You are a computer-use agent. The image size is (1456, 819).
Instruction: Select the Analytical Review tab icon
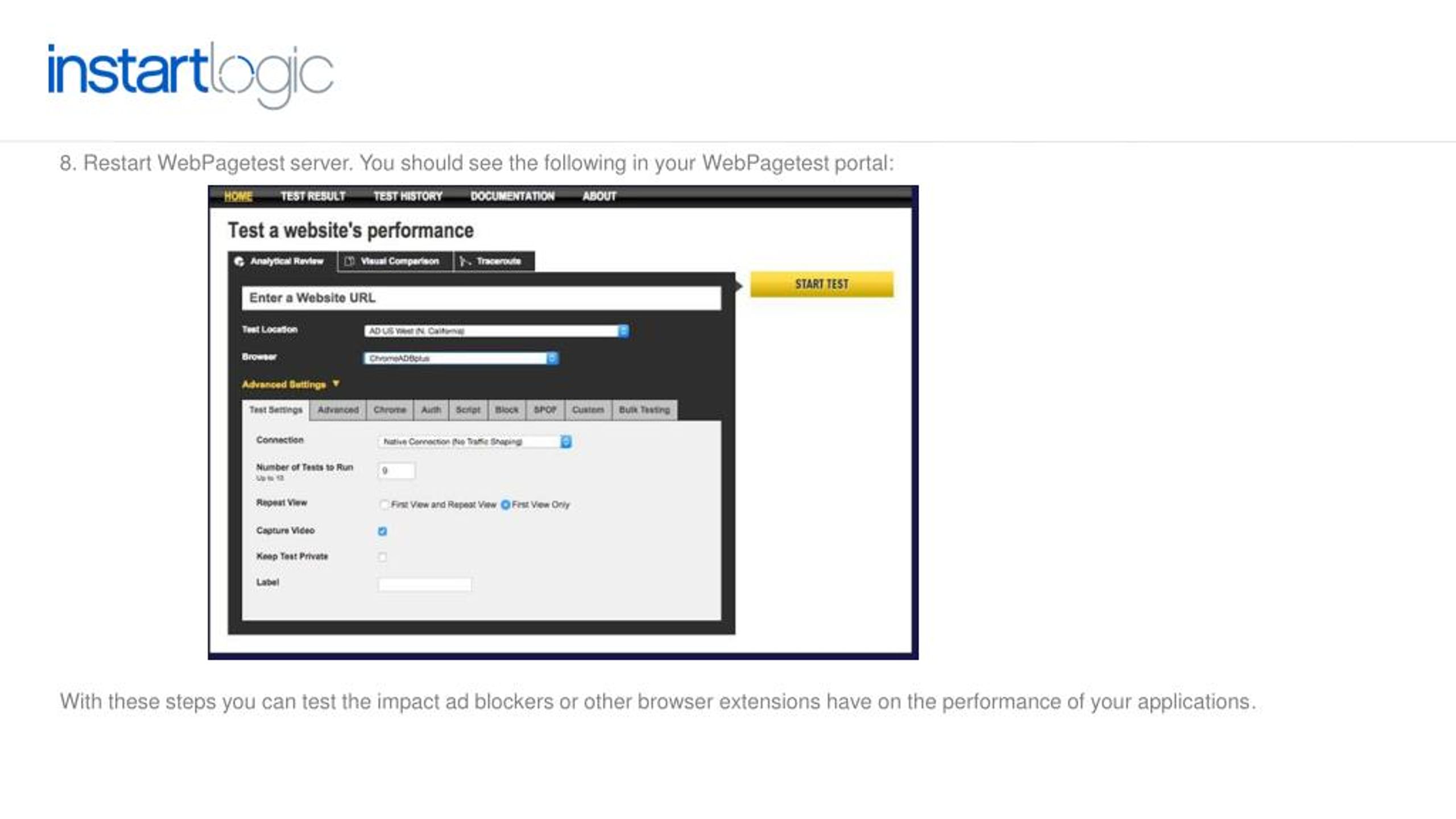tap(239, 262)
